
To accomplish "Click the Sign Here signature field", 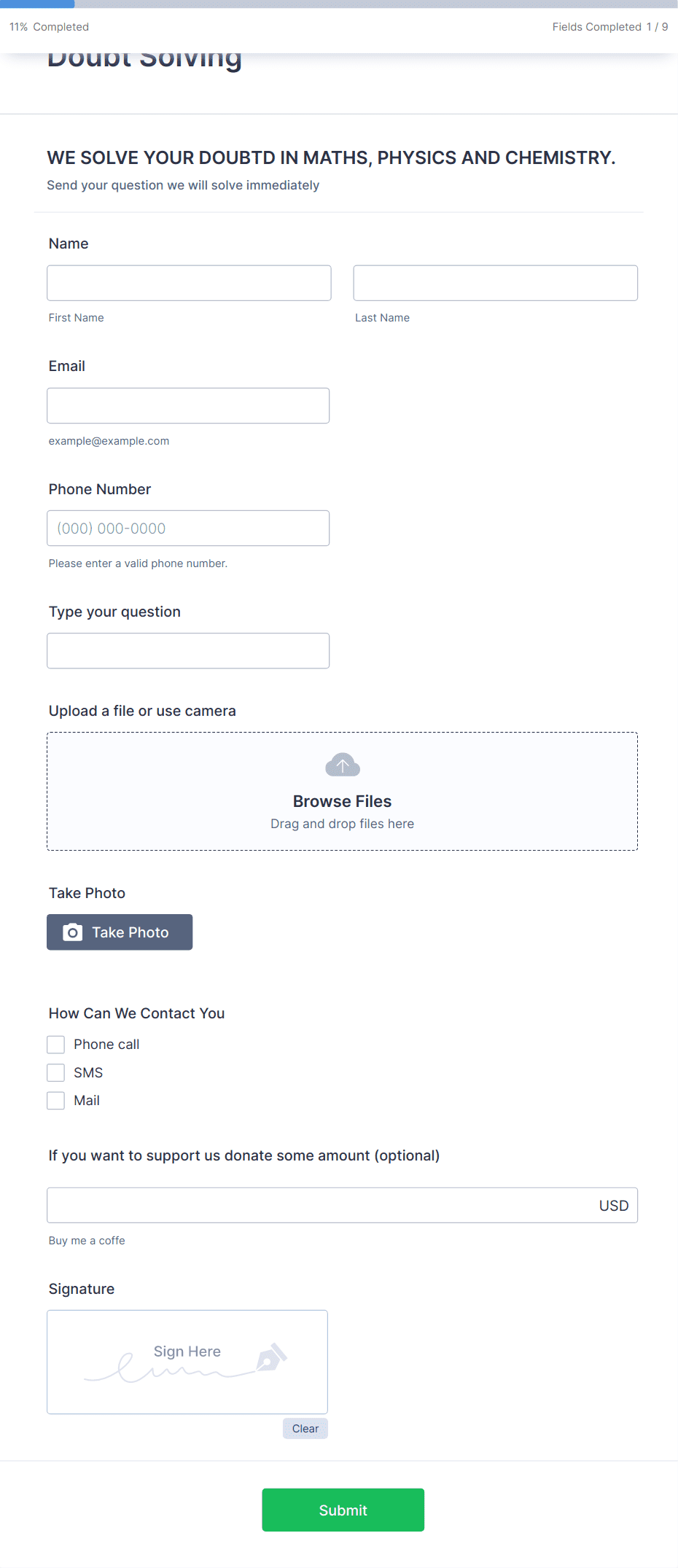I will pos(187,1362).
